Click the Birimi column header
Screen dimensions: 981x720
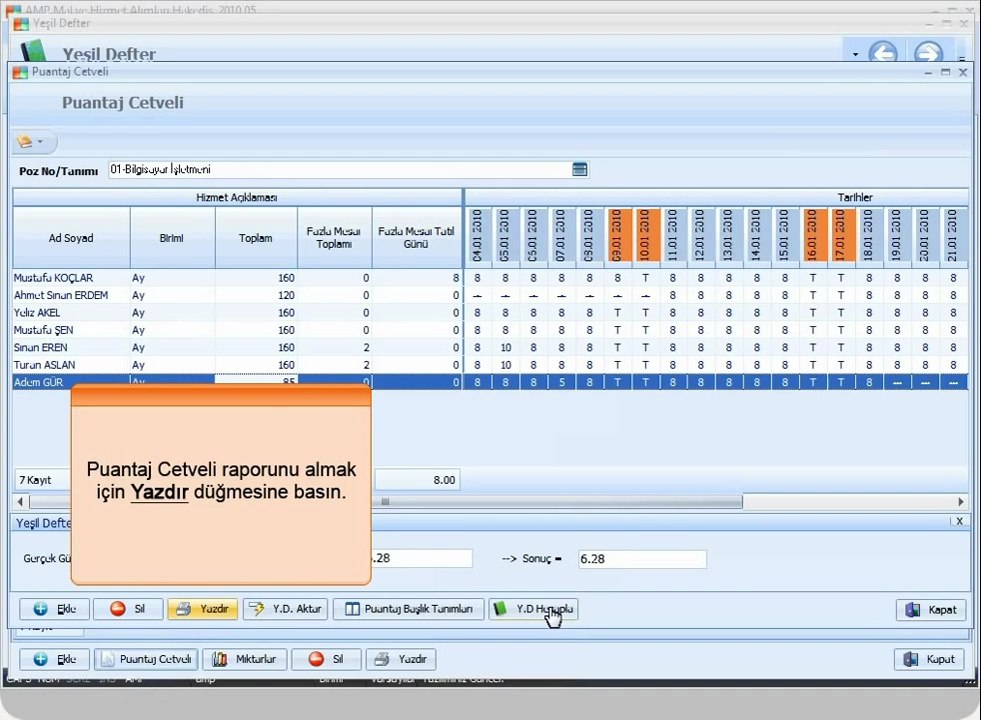pos(172,238)
